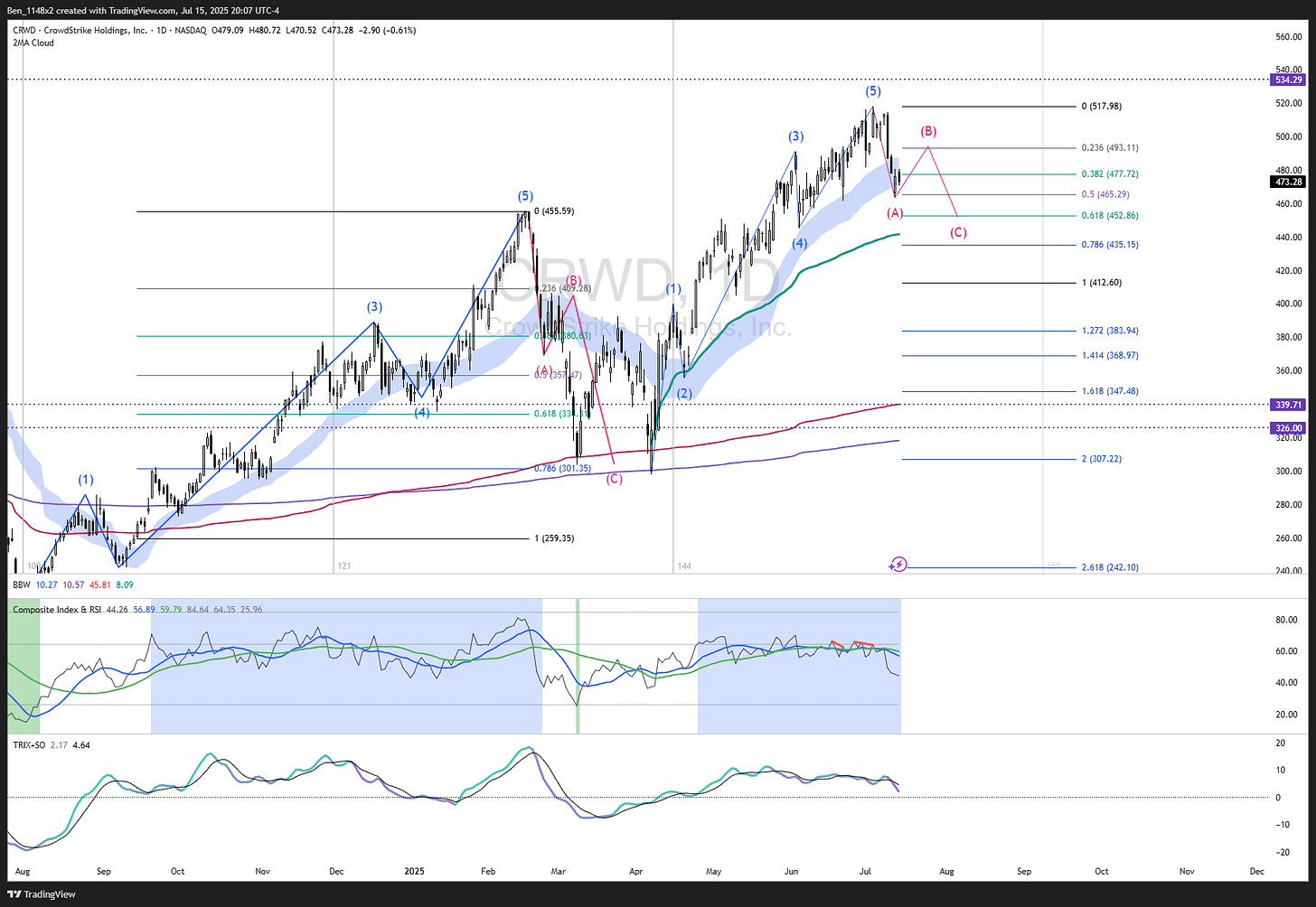
Task: Select the CRWD CrowdStrike Holdings symbol legend
Action: [x=214, y=30]
